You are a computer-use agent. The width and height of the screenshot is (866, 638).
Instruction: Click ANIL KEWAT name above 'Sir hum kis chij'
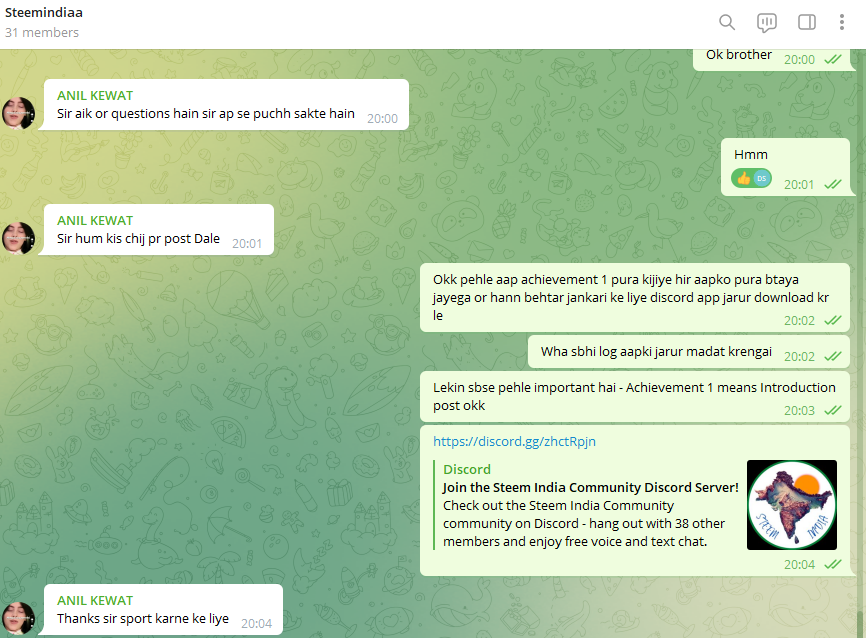(95, 220)
